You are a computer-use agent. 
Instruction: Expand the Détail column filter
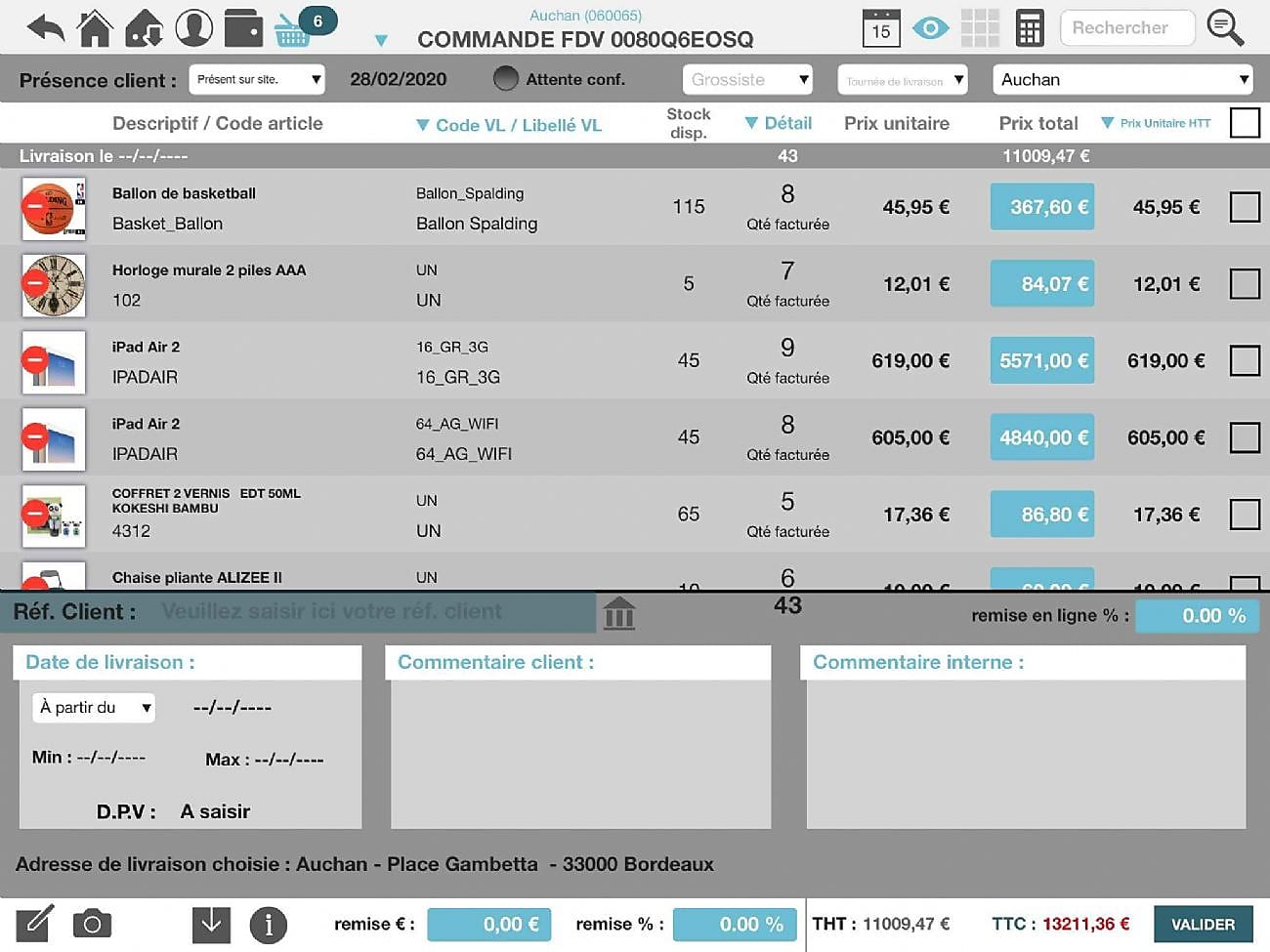779,123
